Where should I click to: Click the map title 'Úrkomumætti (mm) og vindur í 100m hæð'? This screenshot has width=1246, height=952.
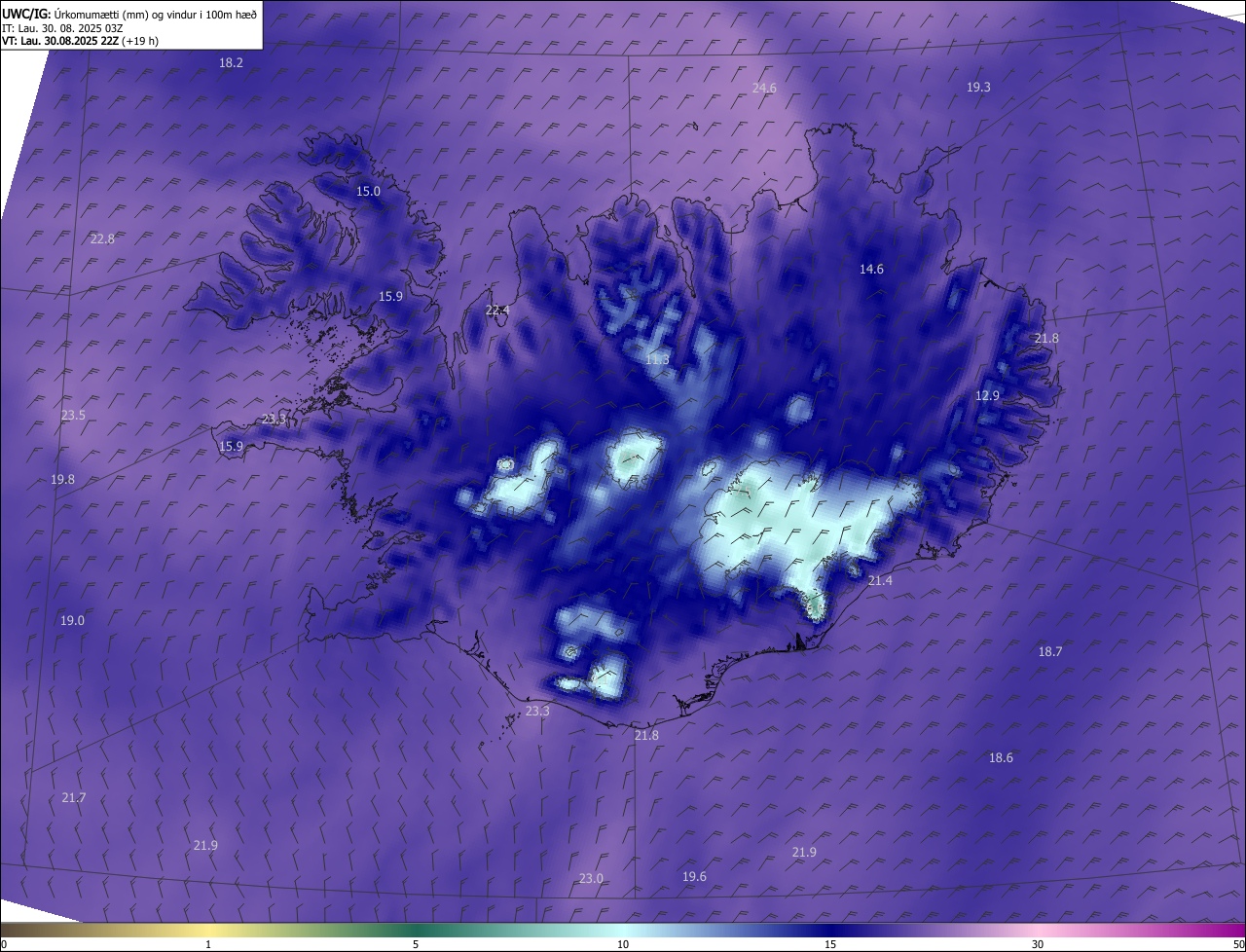[x=156, y=15]
